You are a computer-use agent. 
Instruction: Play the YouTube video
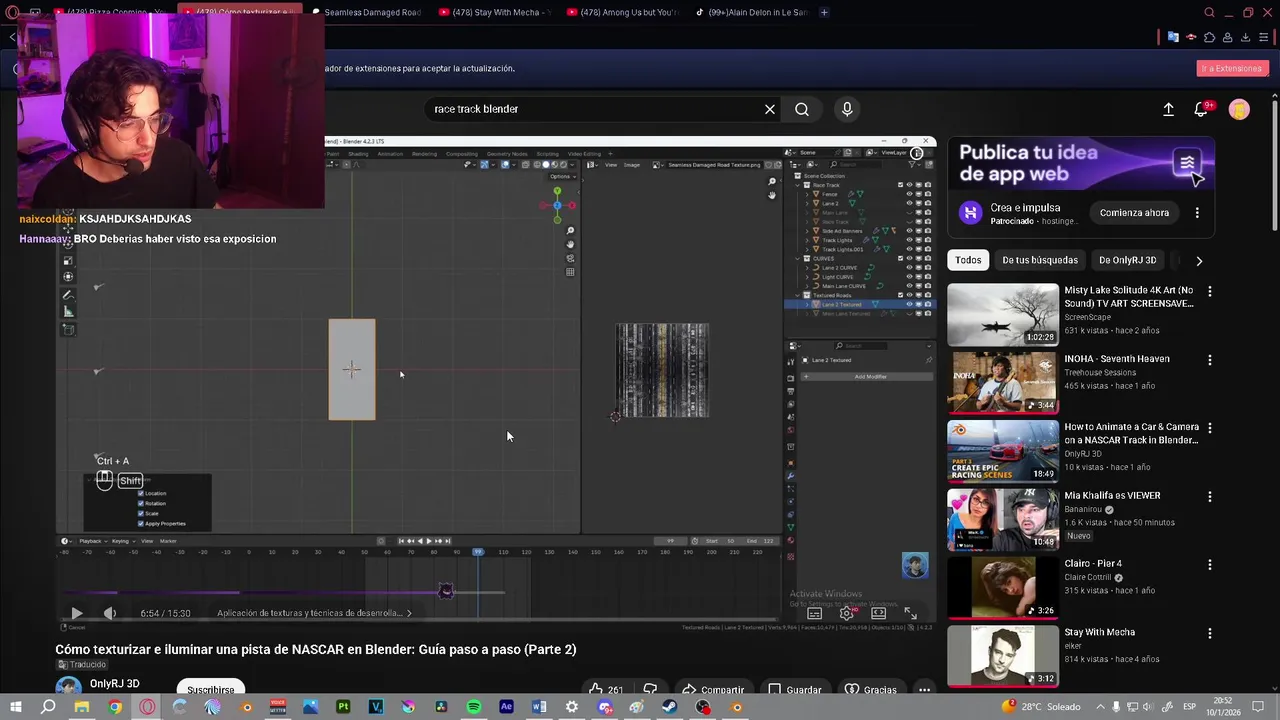(x=76, y=613)
